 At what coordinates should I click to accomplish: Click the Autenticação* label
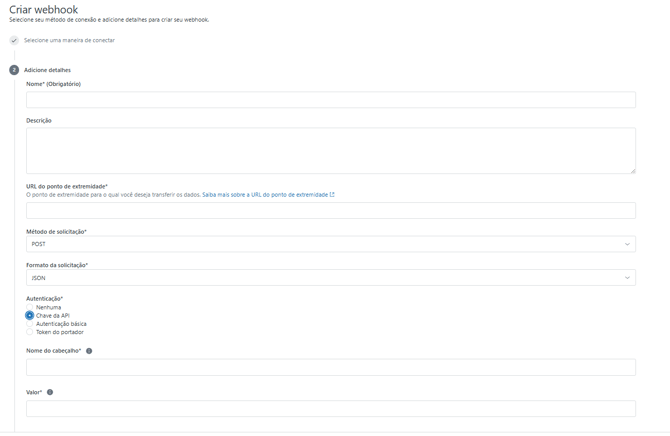(x=44, y=299)
